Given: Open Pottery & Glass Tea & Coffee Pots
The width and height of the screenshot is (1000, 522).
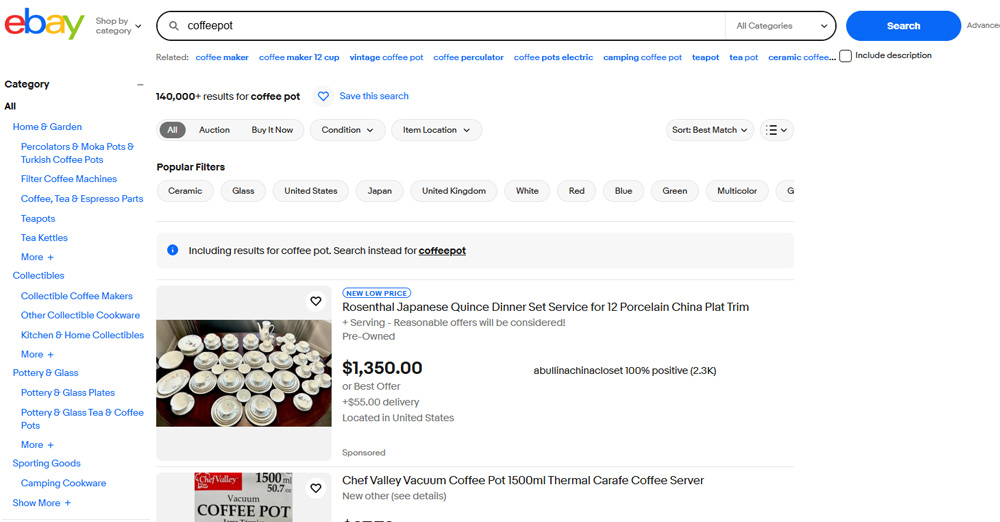Looking at the screenshot, I should point(82,419).
